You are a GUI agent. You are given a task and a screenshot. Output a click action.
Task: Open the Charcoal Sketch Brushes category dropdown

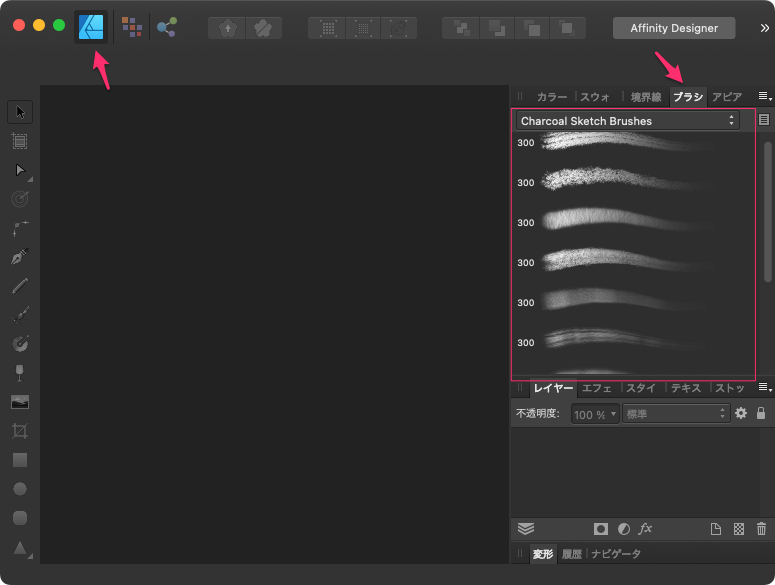[x=627, y=121]
